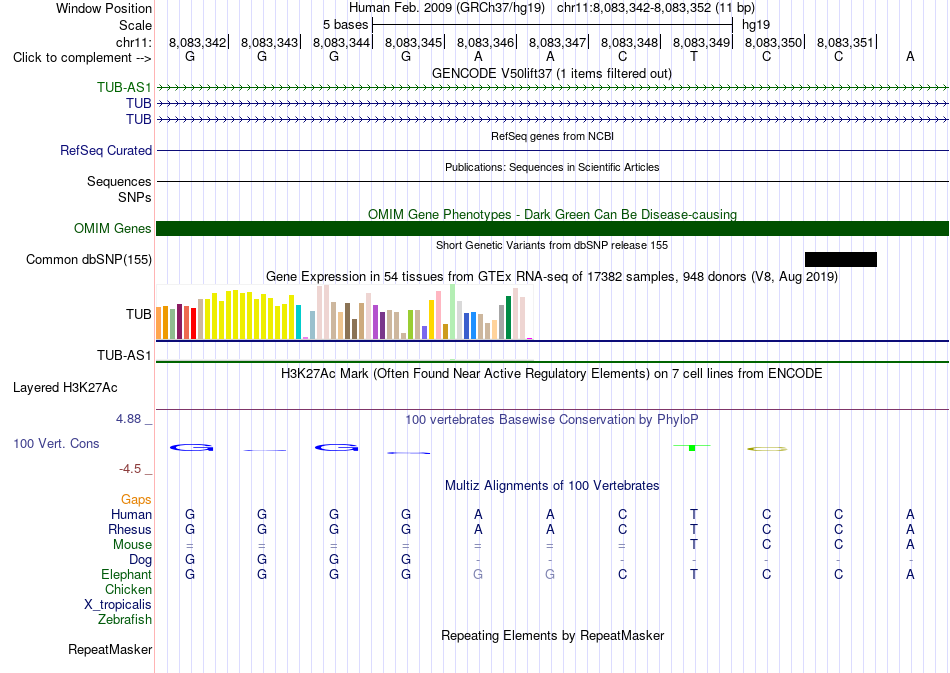Click the hg19 label beside scale bar

coord(756,25)
